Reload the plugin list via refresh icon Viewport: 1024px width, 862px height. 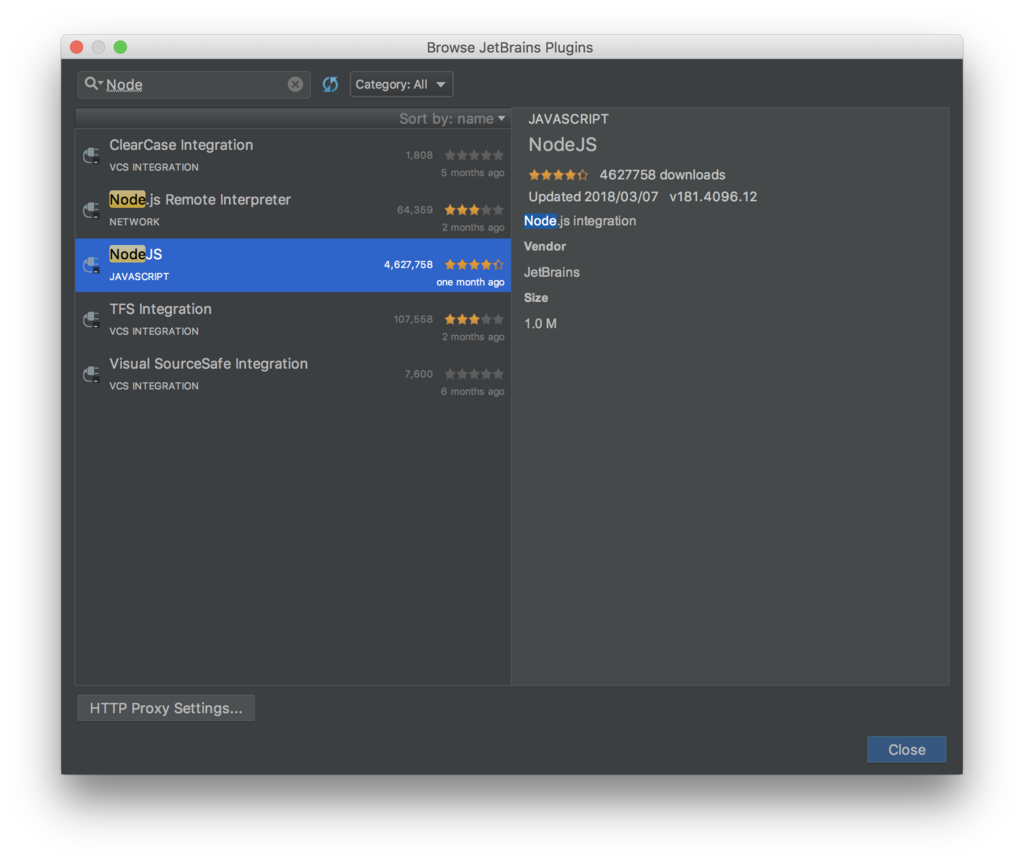click(330, 84)
